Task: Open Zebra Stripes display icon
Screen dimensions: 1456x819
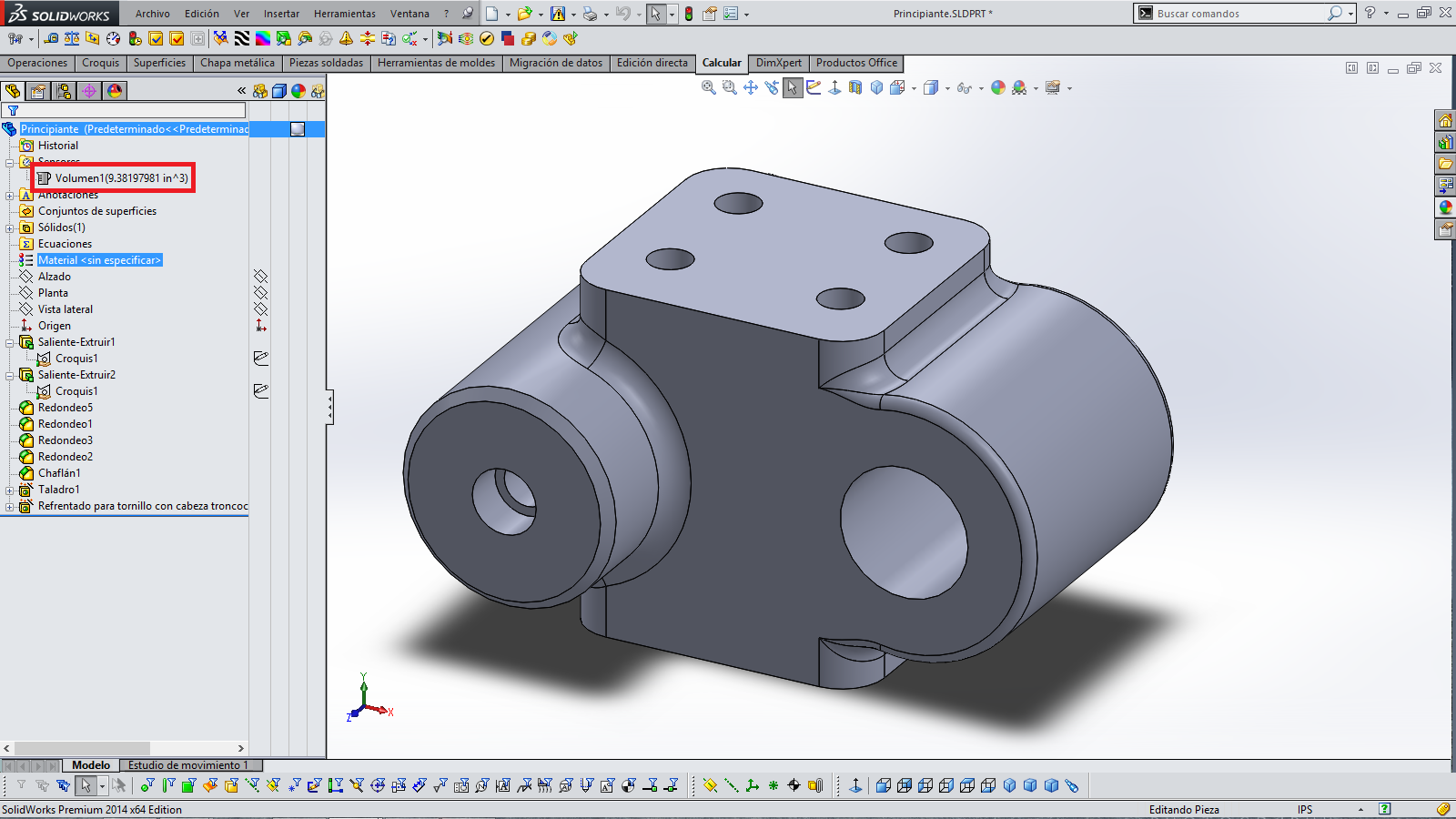Action: (241, 38)
